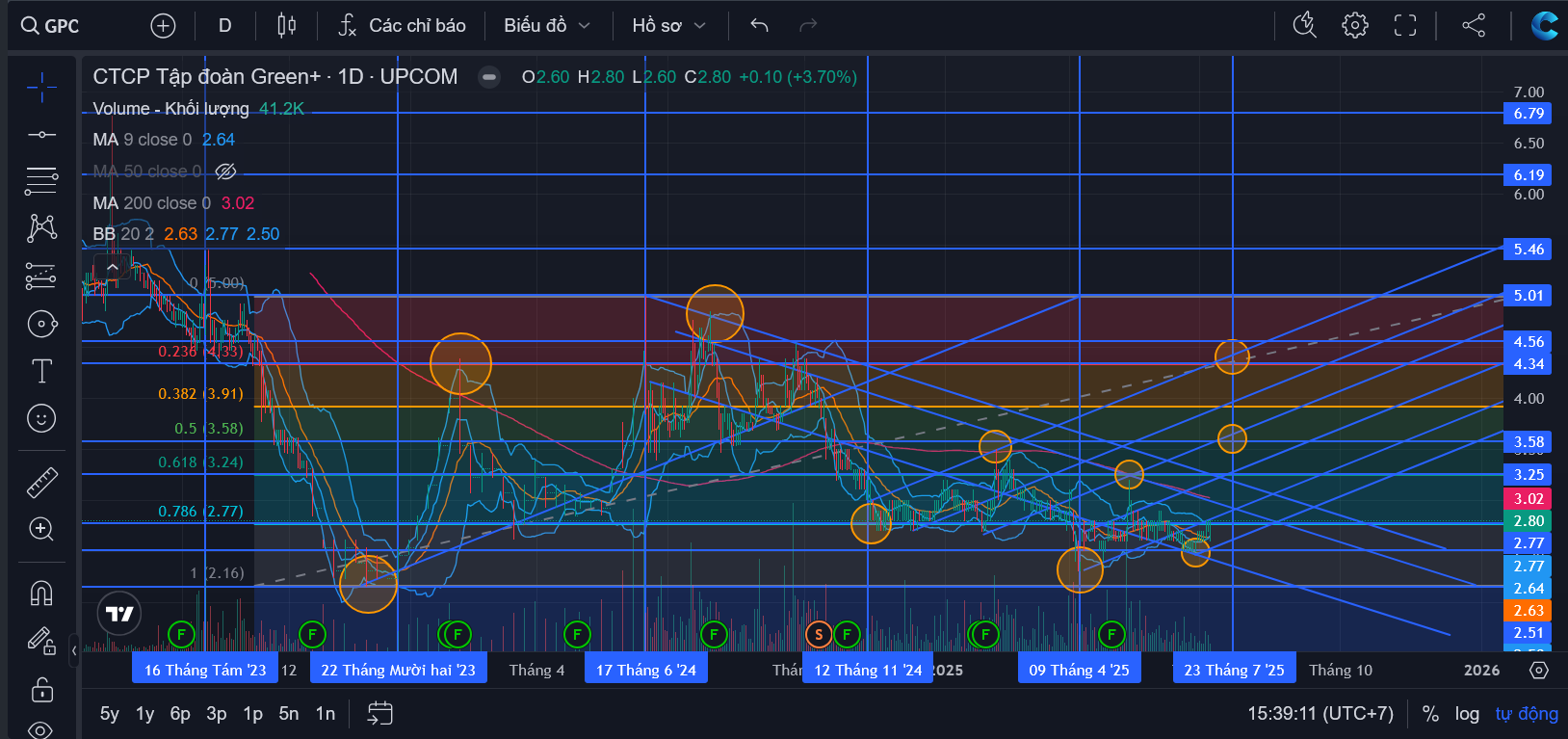Select the 5n date range
The width and height of the screenshot is (1568, 739).
point(289,714)
